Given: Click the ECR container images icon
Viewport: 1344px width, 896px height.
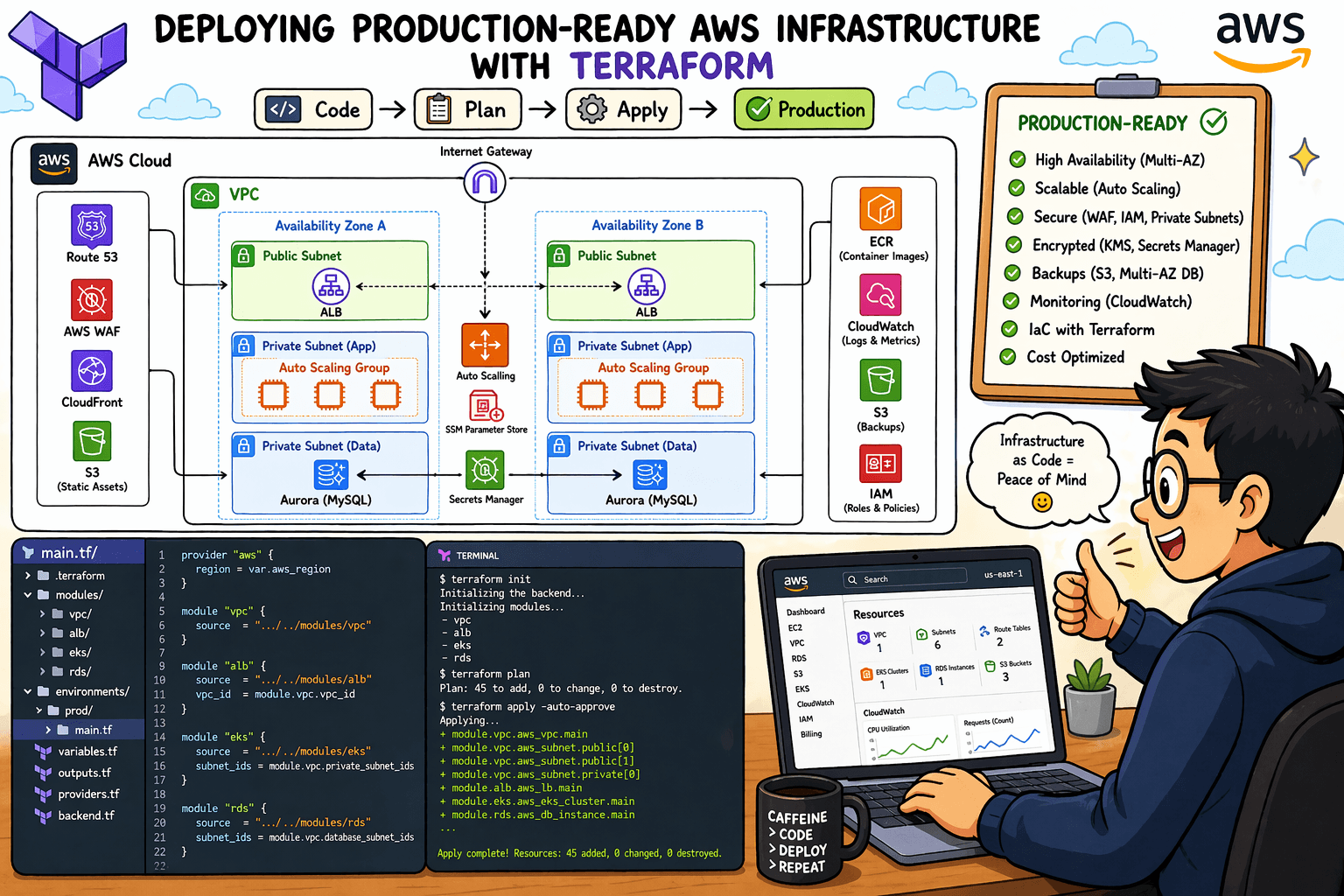Looking at the screenshot, I should coord(879,210).
